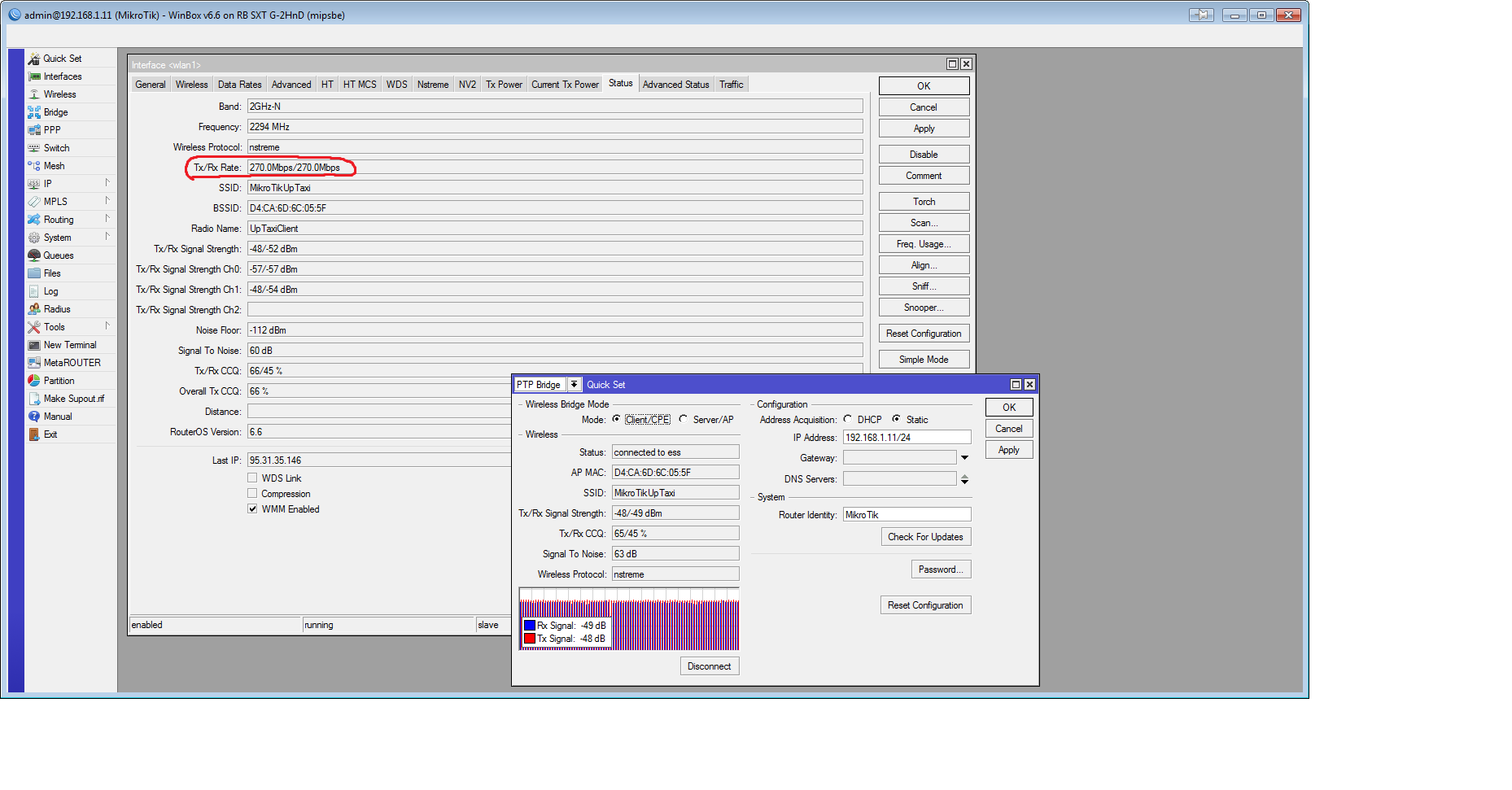The height and width of the screenshot is (790, 1512).
Task: Click the MPLS sidebar icon
Action: tap(34, 202)
